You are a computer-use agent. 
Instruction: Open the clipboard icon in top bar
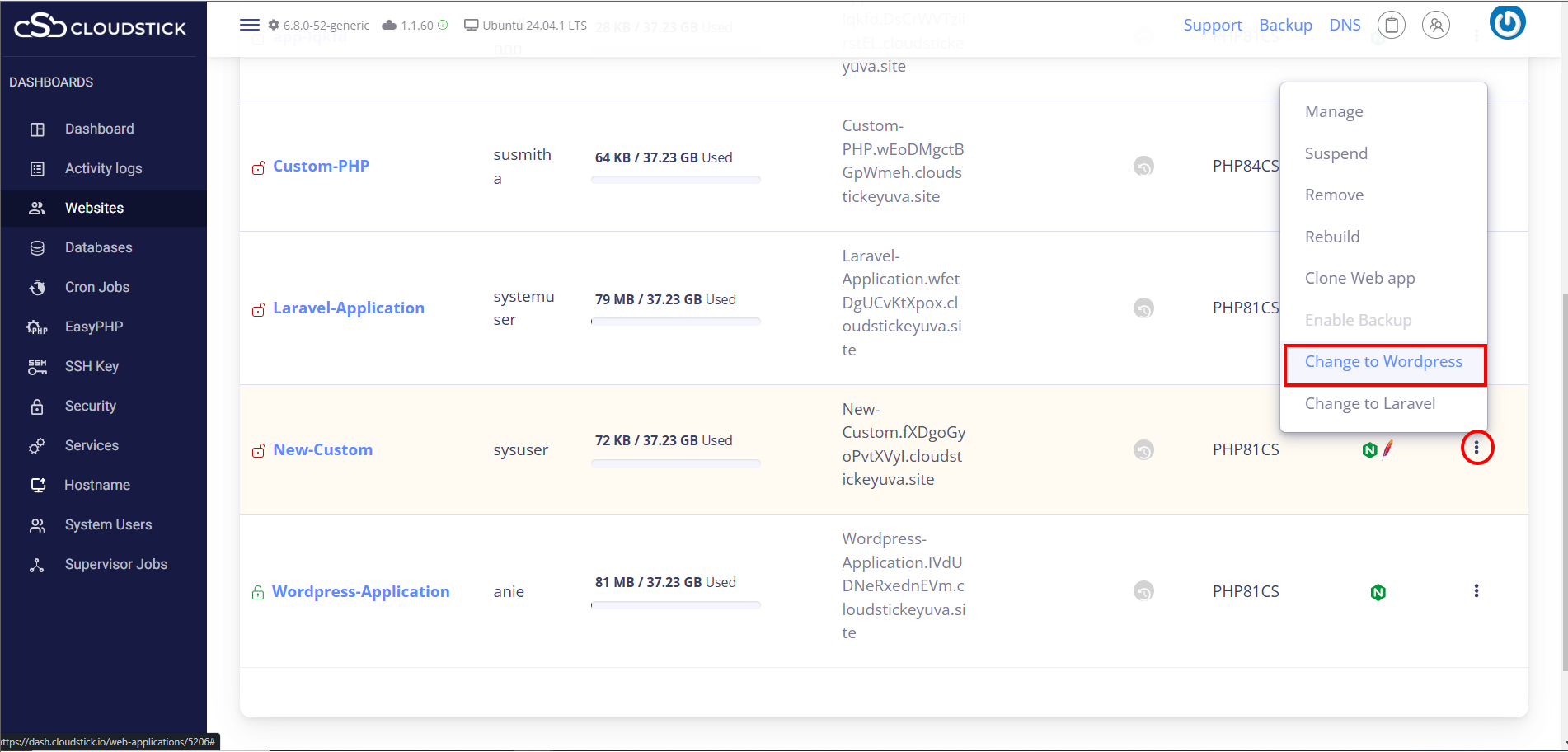(1391, 26)
